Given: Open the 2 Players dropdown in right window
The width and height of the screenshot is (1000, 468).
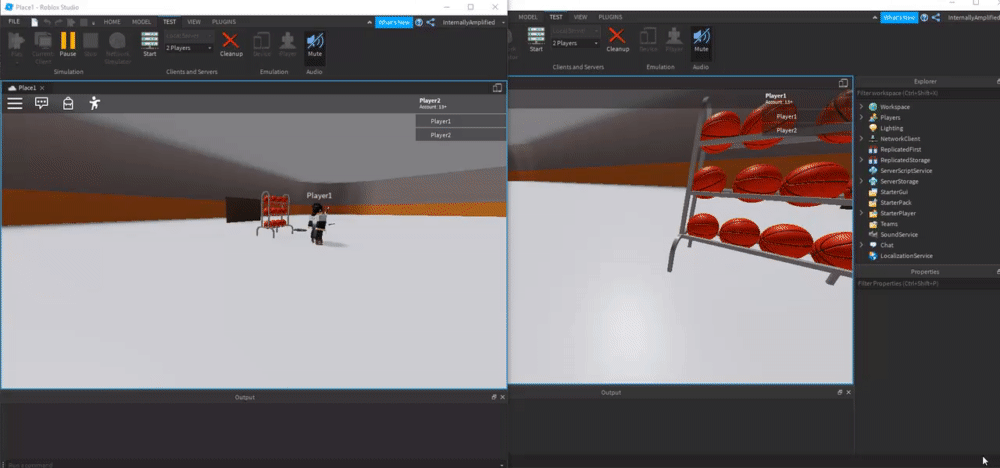Looking at the screenshot, I should (575, 43).
